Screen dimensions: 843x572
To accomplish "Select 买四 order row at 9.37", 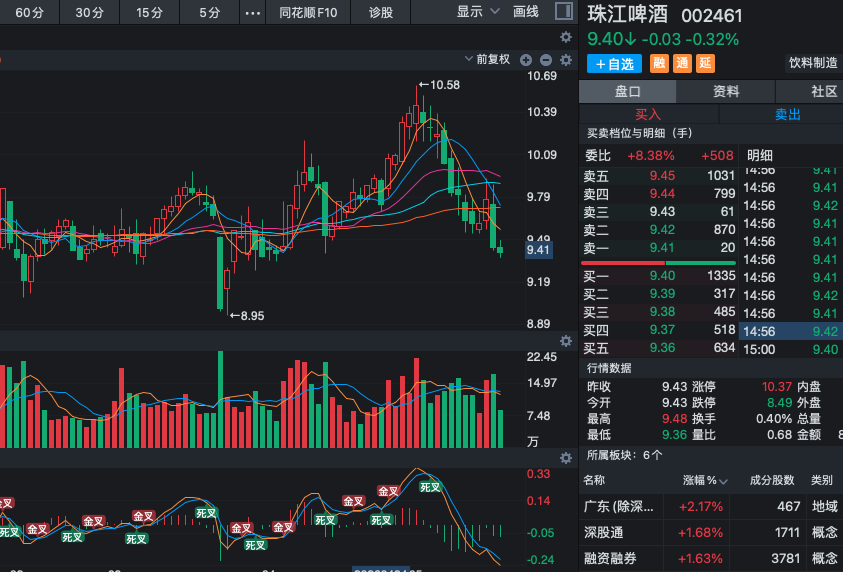I will [x=659, y=330].
